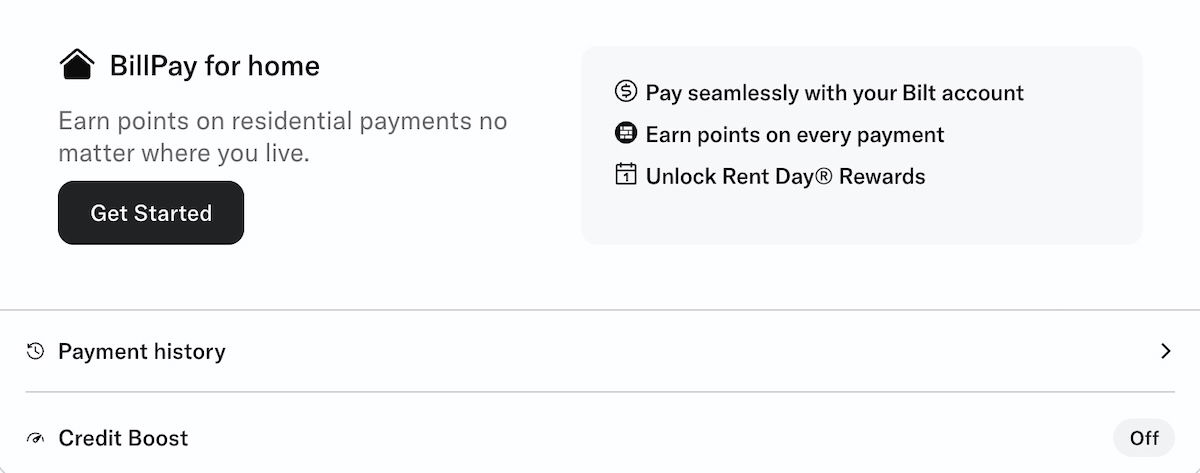This screenshot has height=473, width=1200.
Task: Click the Earn points on every payment text
Action: tap(795, 134)
